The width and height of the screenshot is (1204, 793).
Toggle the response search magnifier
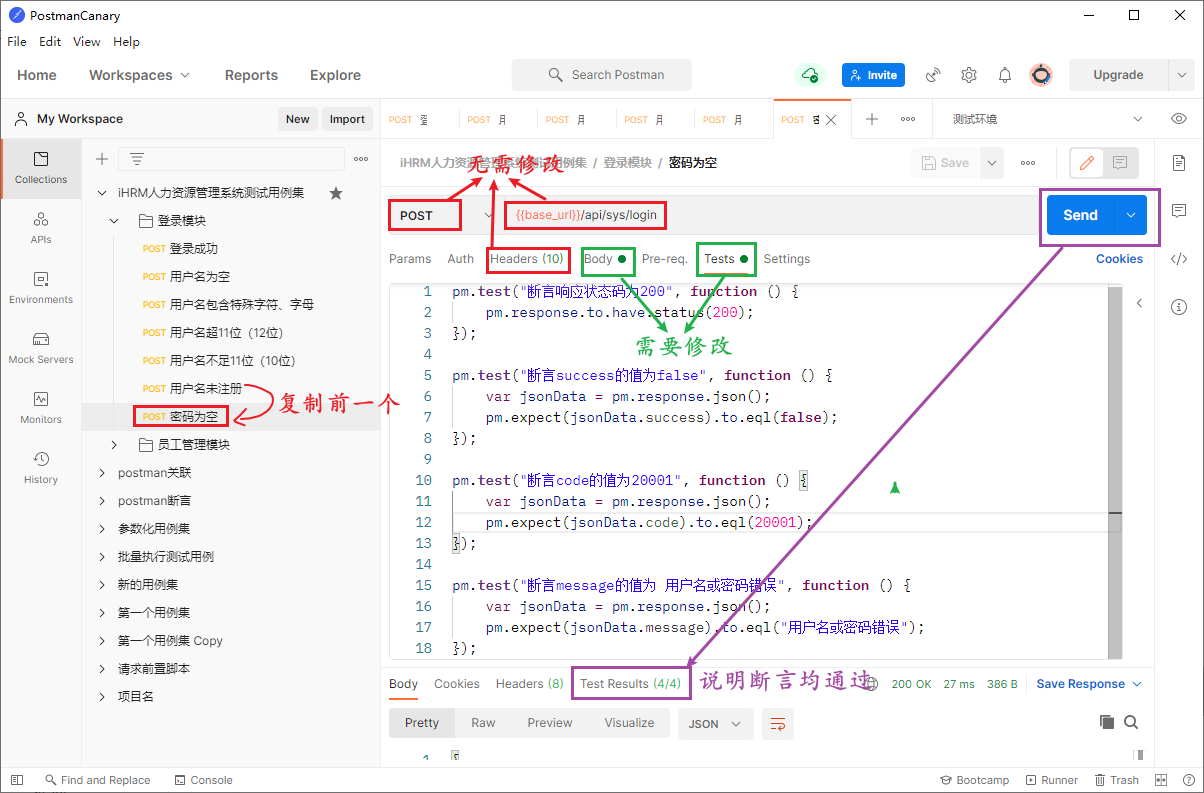click(1131, 721)
